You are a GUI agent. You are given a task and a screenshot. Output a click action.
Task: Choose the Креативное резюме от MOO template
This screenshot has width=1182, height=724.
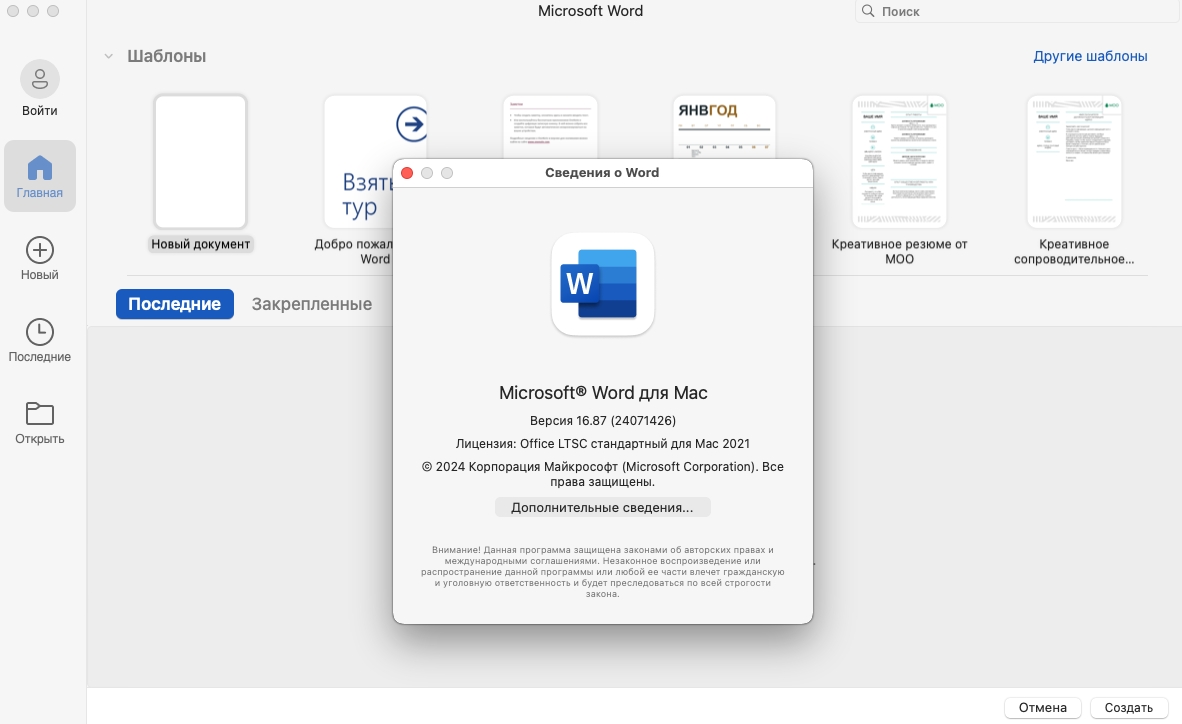pos(899,162)
